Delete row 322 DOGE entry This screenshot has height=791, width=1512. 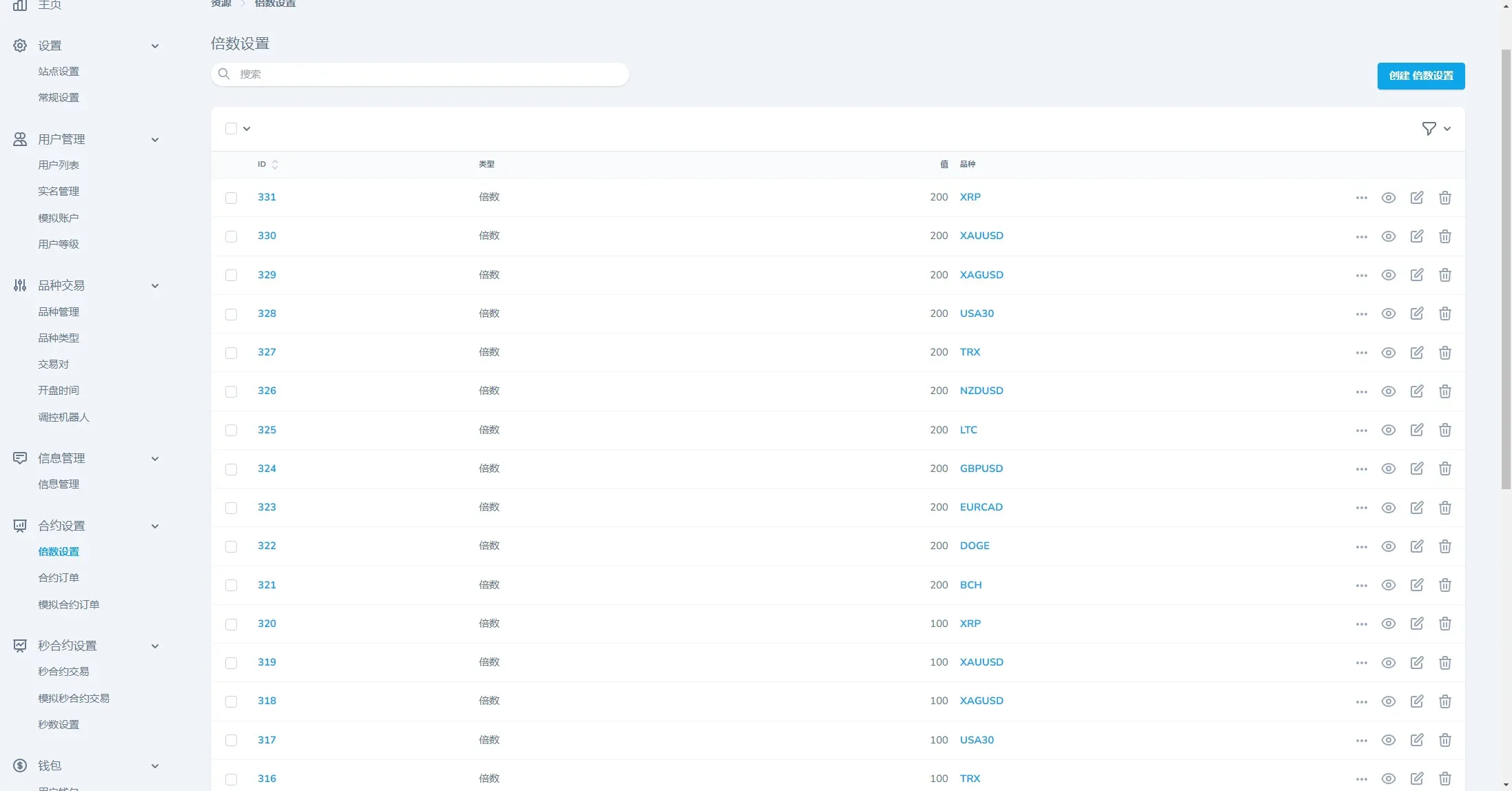pyautogui.click(x=1445, y=546)
